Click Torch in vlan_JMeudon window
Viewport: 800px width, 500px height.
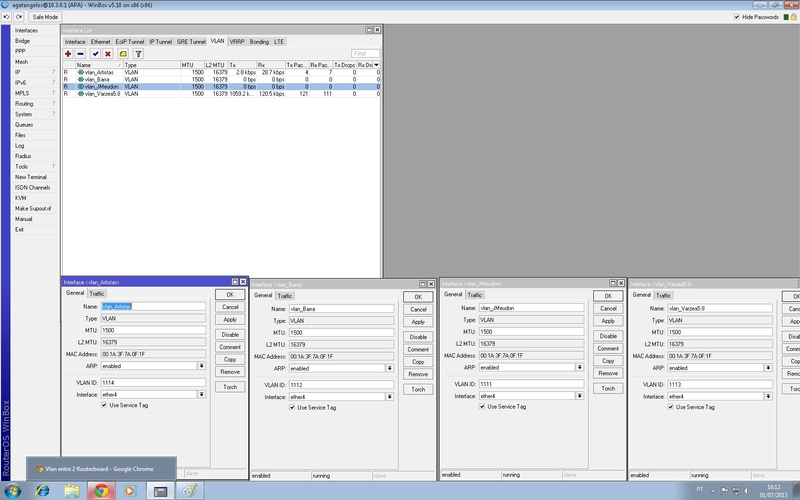(x=608, y=388)
